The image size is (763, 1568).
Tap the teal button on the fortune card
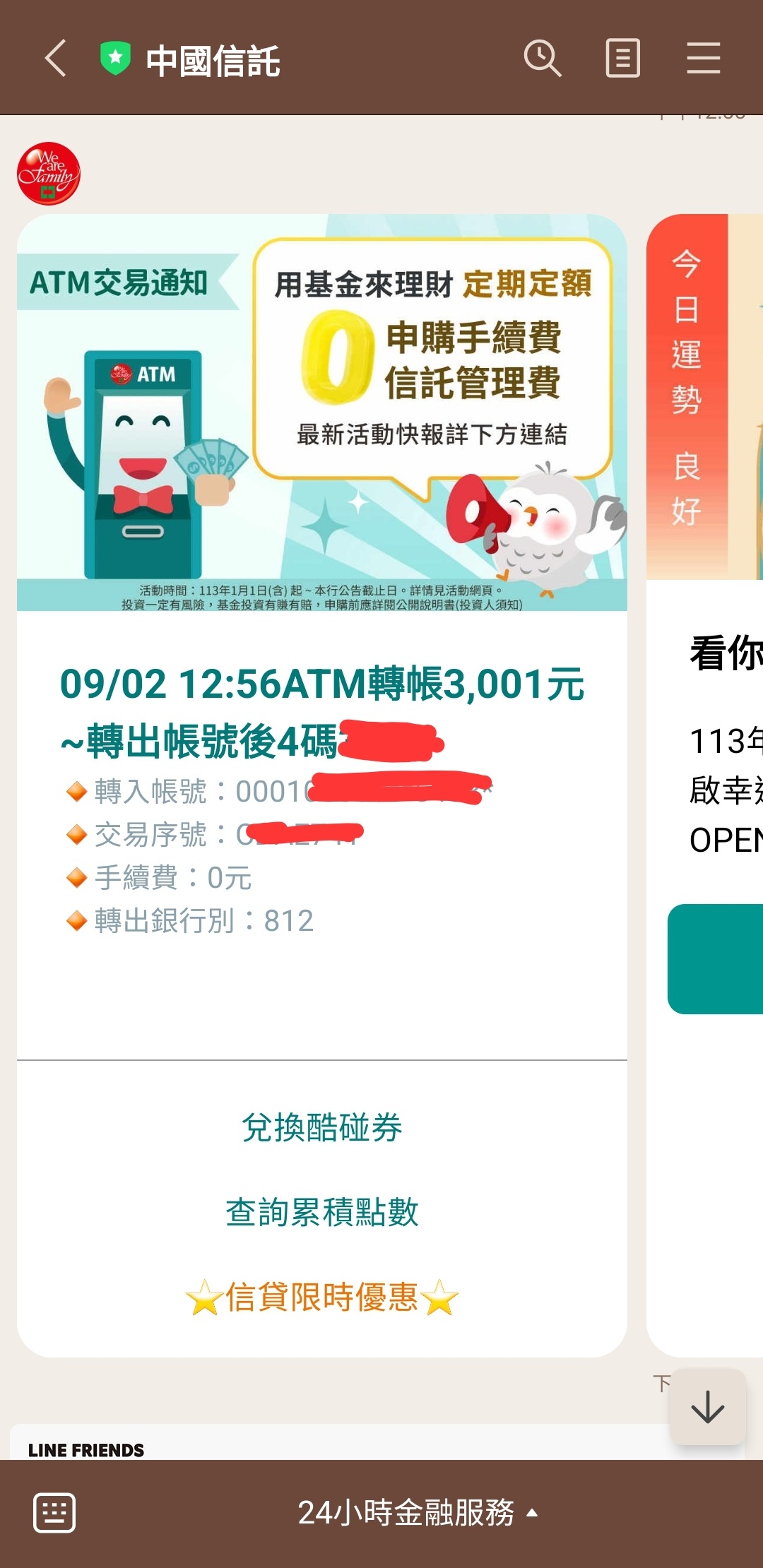(715, 959)
